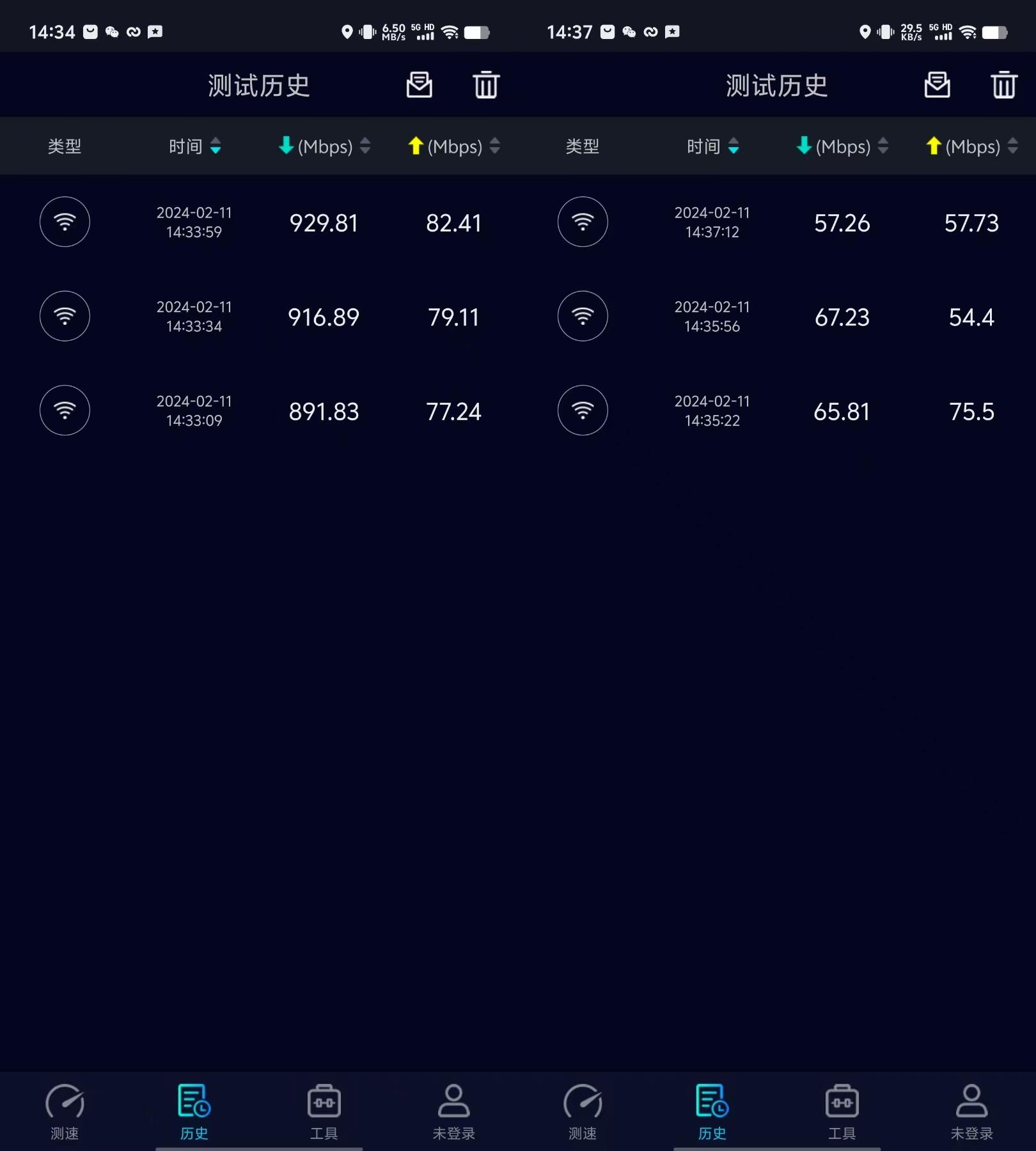This screenshot has height=1151, width=1036.
Task: Tap the 14:34 status bar clock
Action: (52, 32)
